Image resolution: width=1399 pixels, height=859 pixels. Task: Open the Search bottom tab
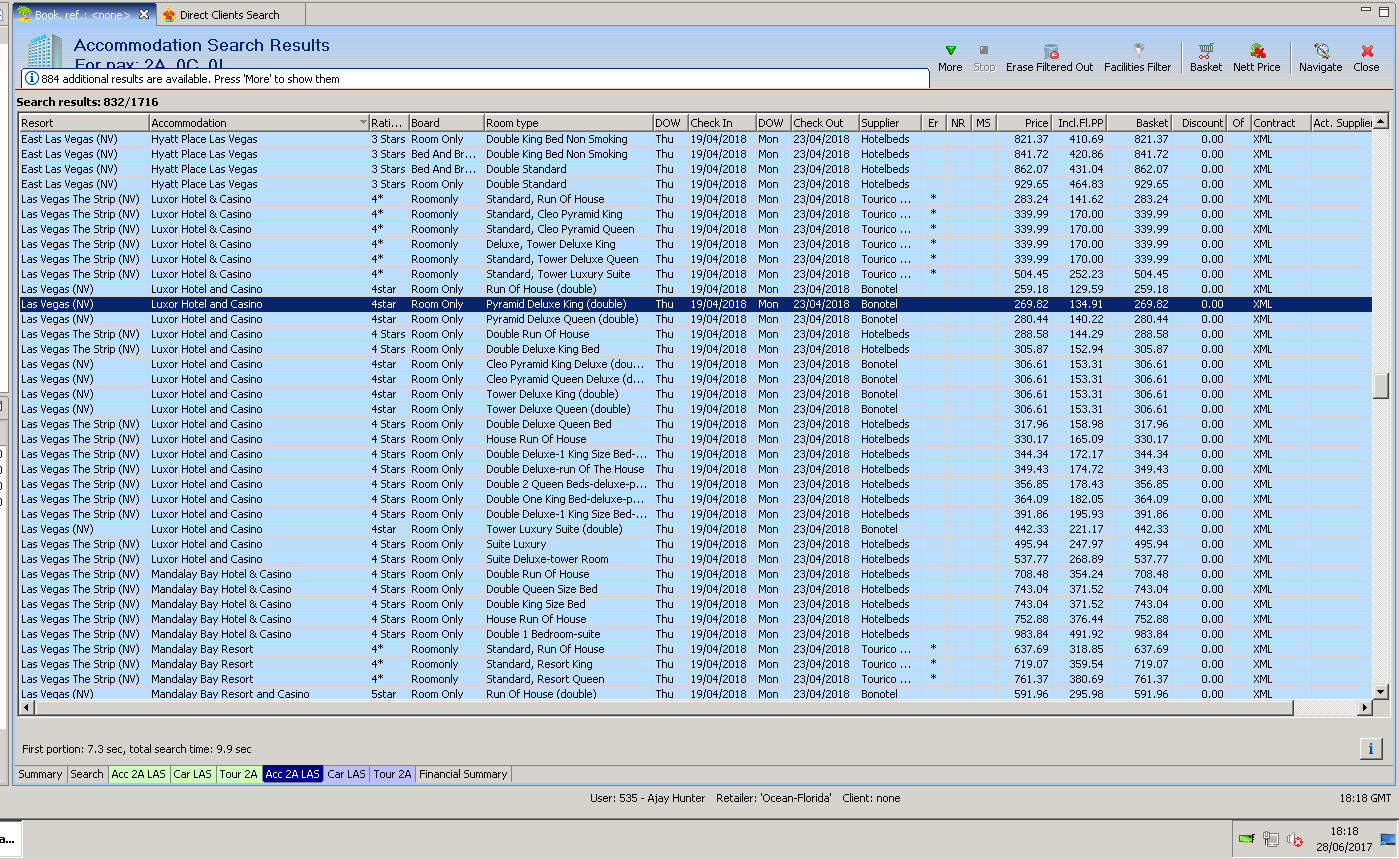coord(87,774)
